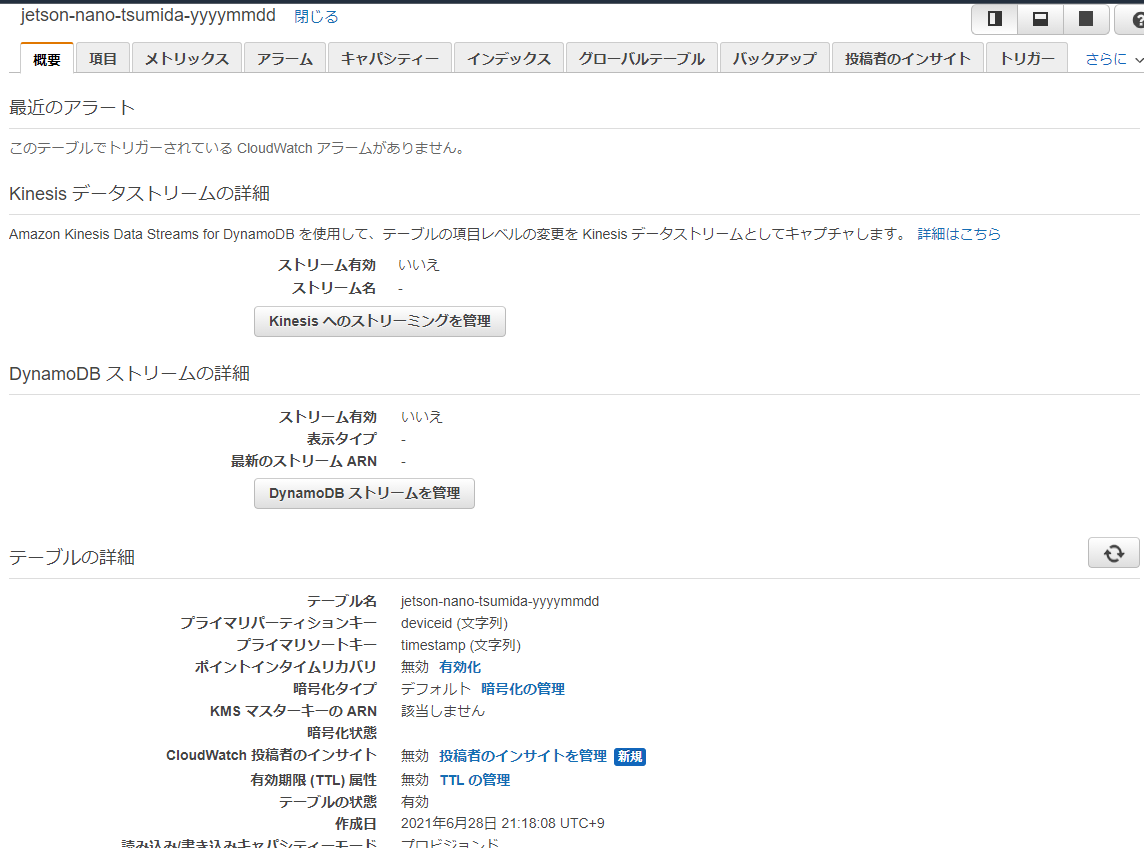The width and height of the screenshot is (1144, 848).
Task: Expand the さらに more tabs dropdown
Action: point(1113,59)
